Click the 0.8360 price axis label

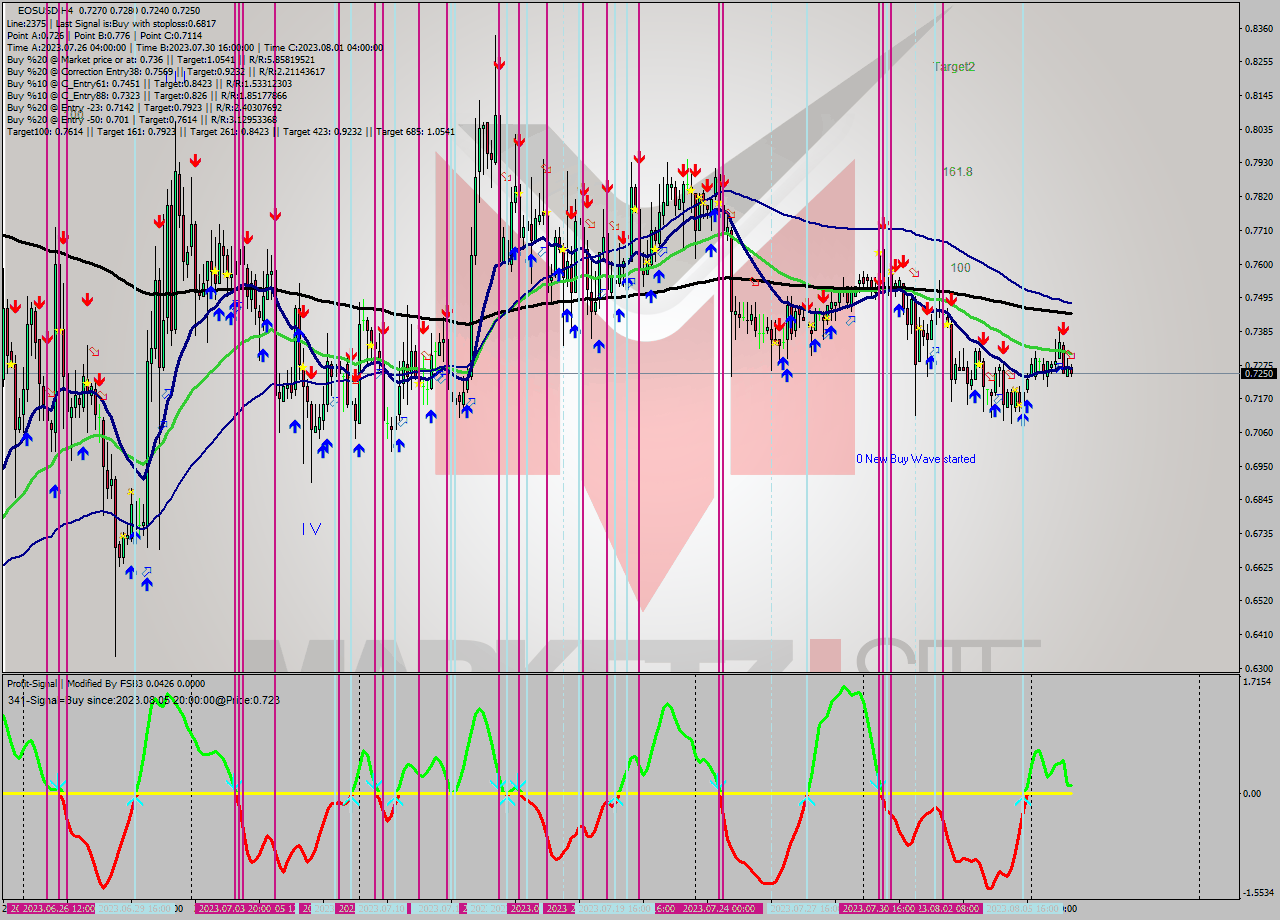coord(1258,28)
